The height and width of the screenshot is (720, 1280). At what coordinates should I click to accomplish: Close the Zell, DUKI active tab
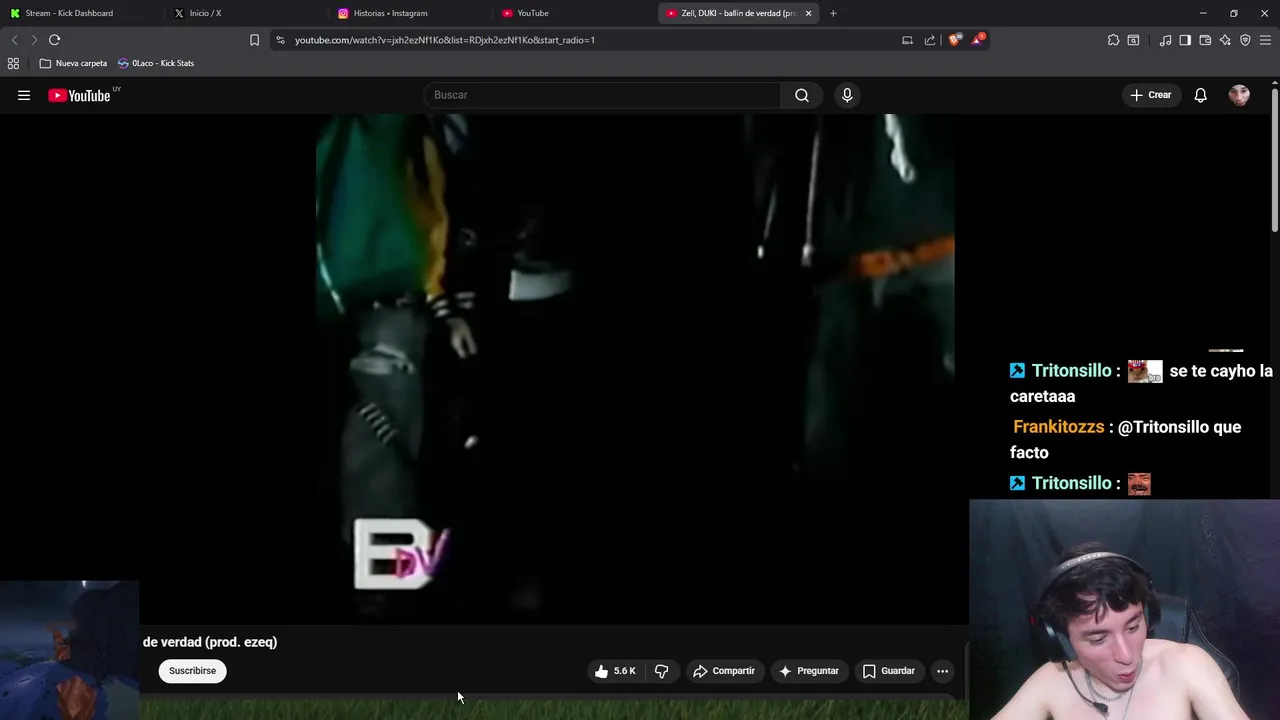pyautogui.click(x=808, y=13)
